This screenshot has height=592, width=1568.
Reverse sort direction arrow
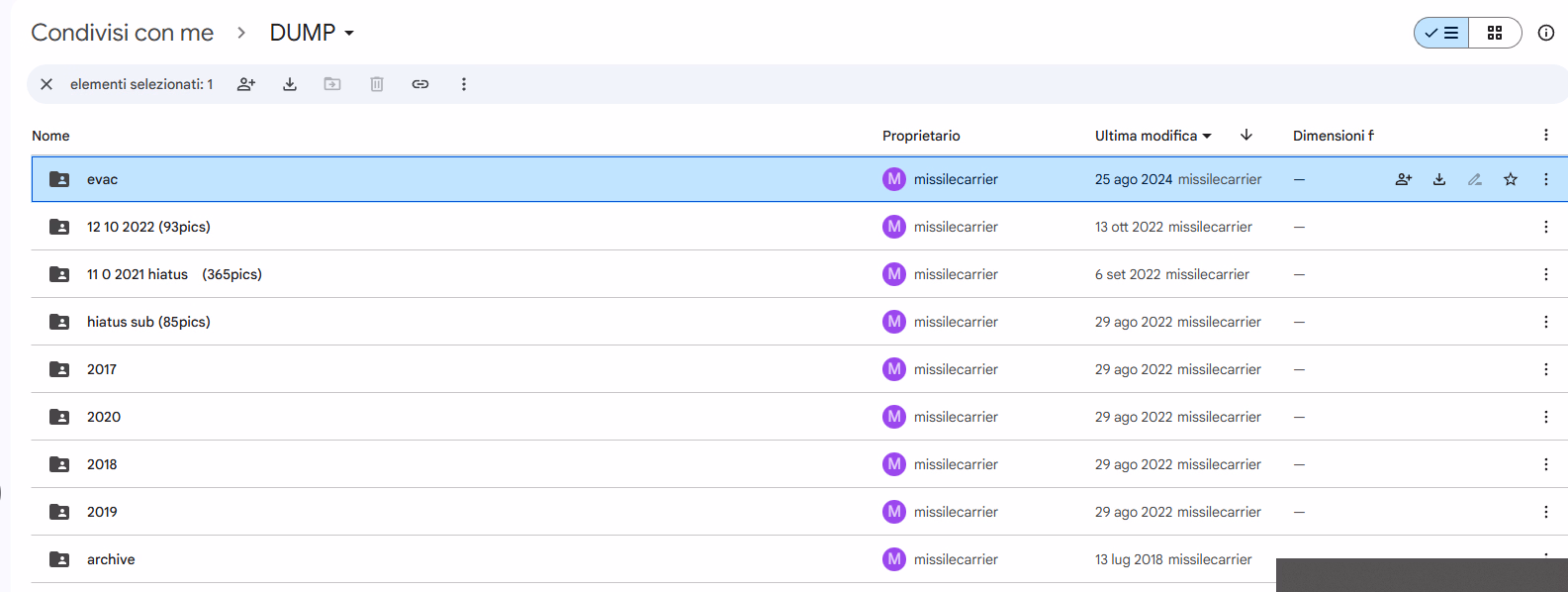point(1246,136)
